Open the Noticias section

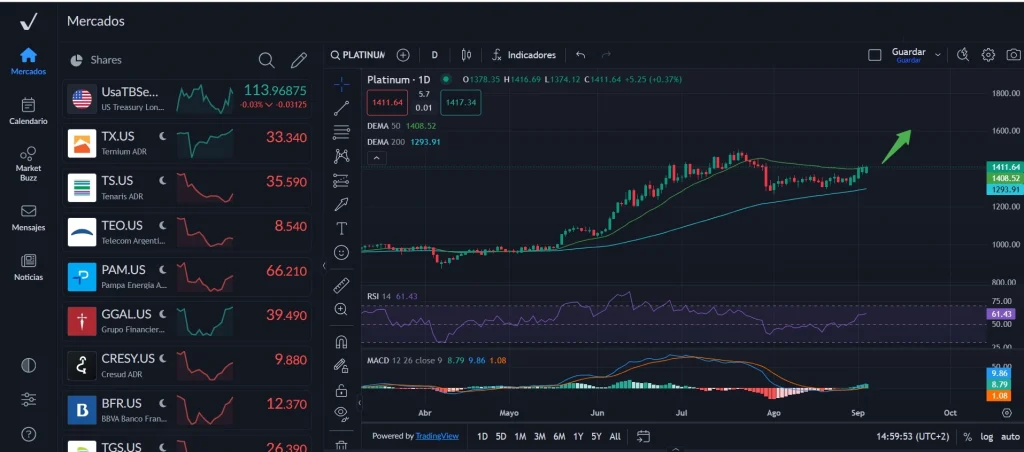click(x=28, y=268)
